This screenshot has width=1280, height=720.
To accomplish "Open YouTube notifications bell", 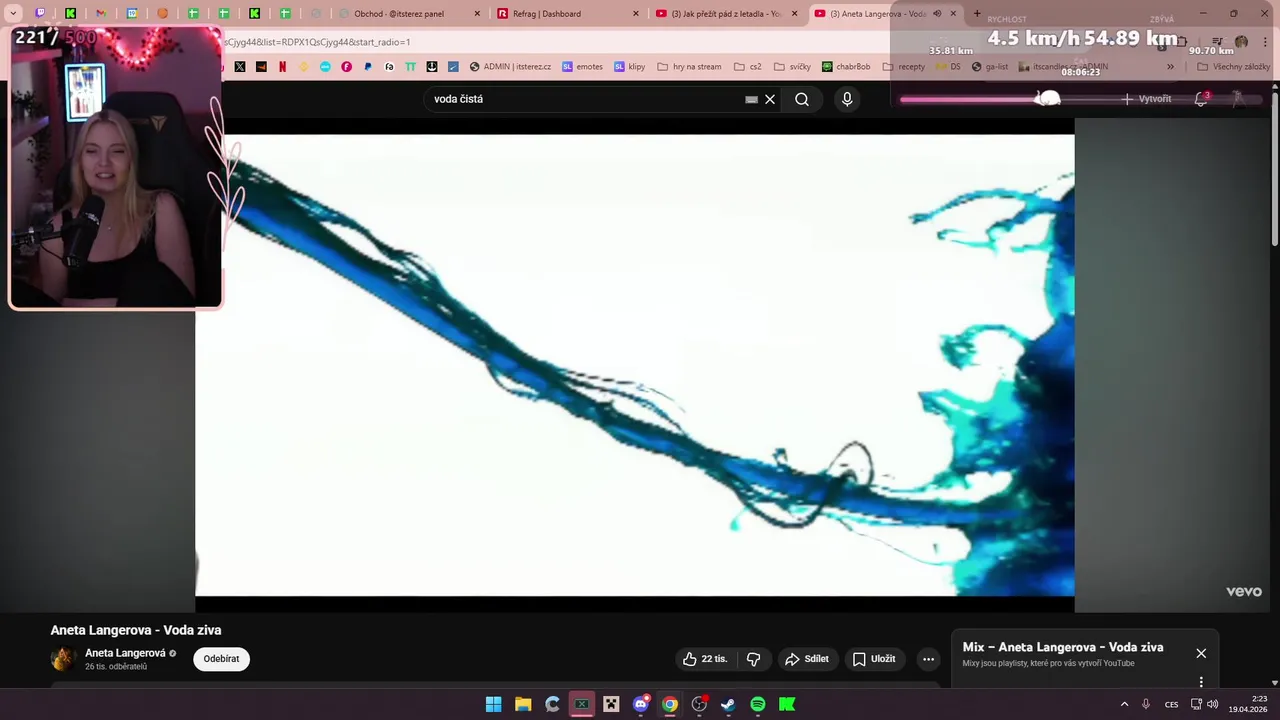I will [x=1201, y=99].
